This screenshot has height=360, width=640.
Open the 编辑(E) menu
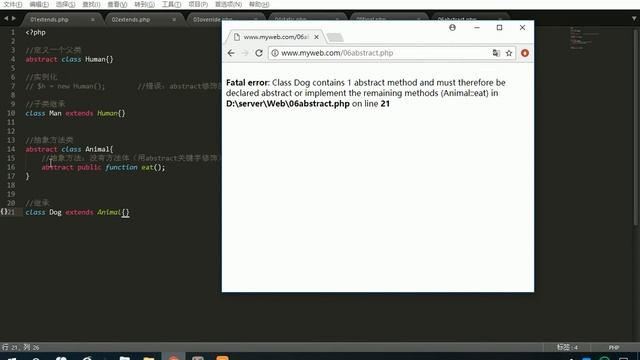click(x=39, y=4)
